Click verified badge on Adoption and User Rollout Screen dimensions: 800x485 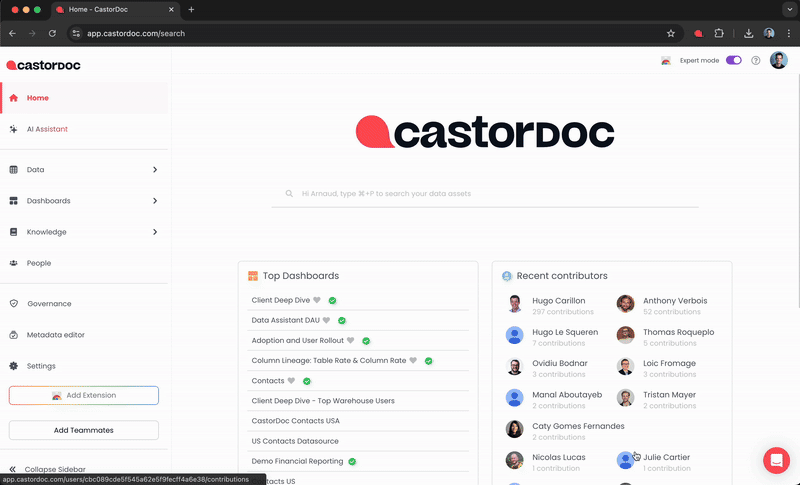(366, 341)
